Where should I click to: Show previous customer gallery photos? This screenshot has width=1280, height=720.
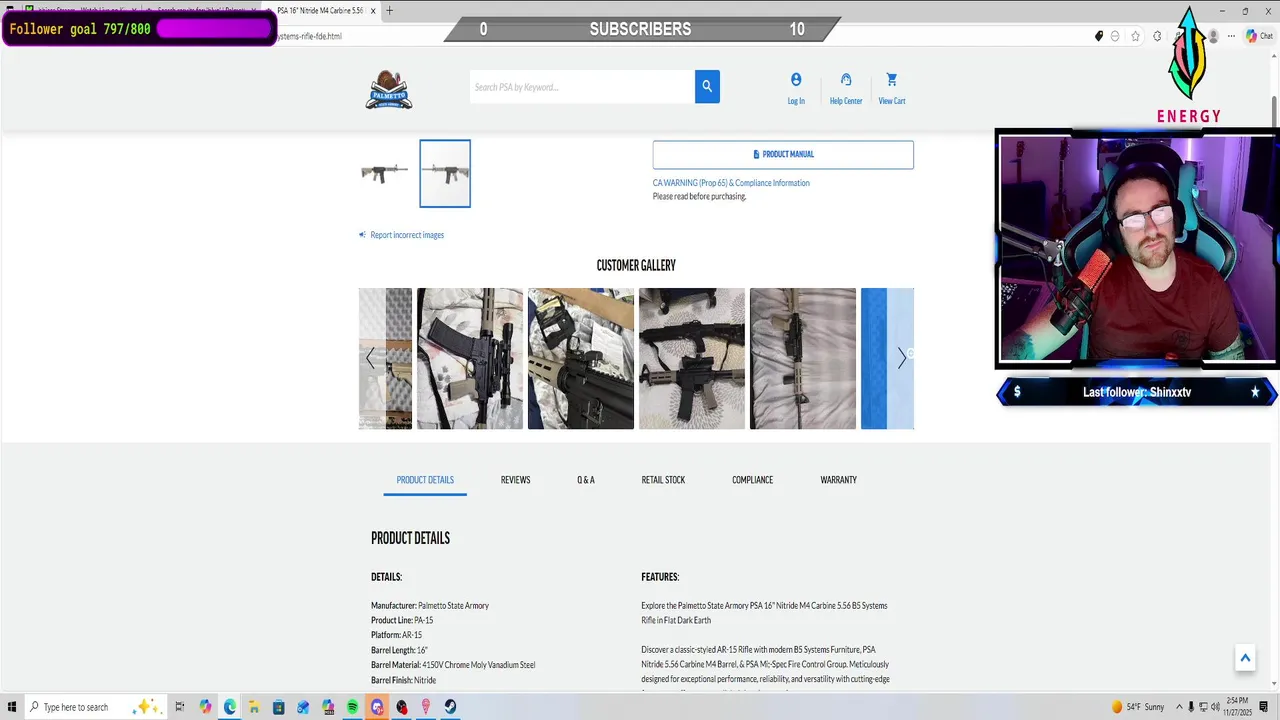370,358
